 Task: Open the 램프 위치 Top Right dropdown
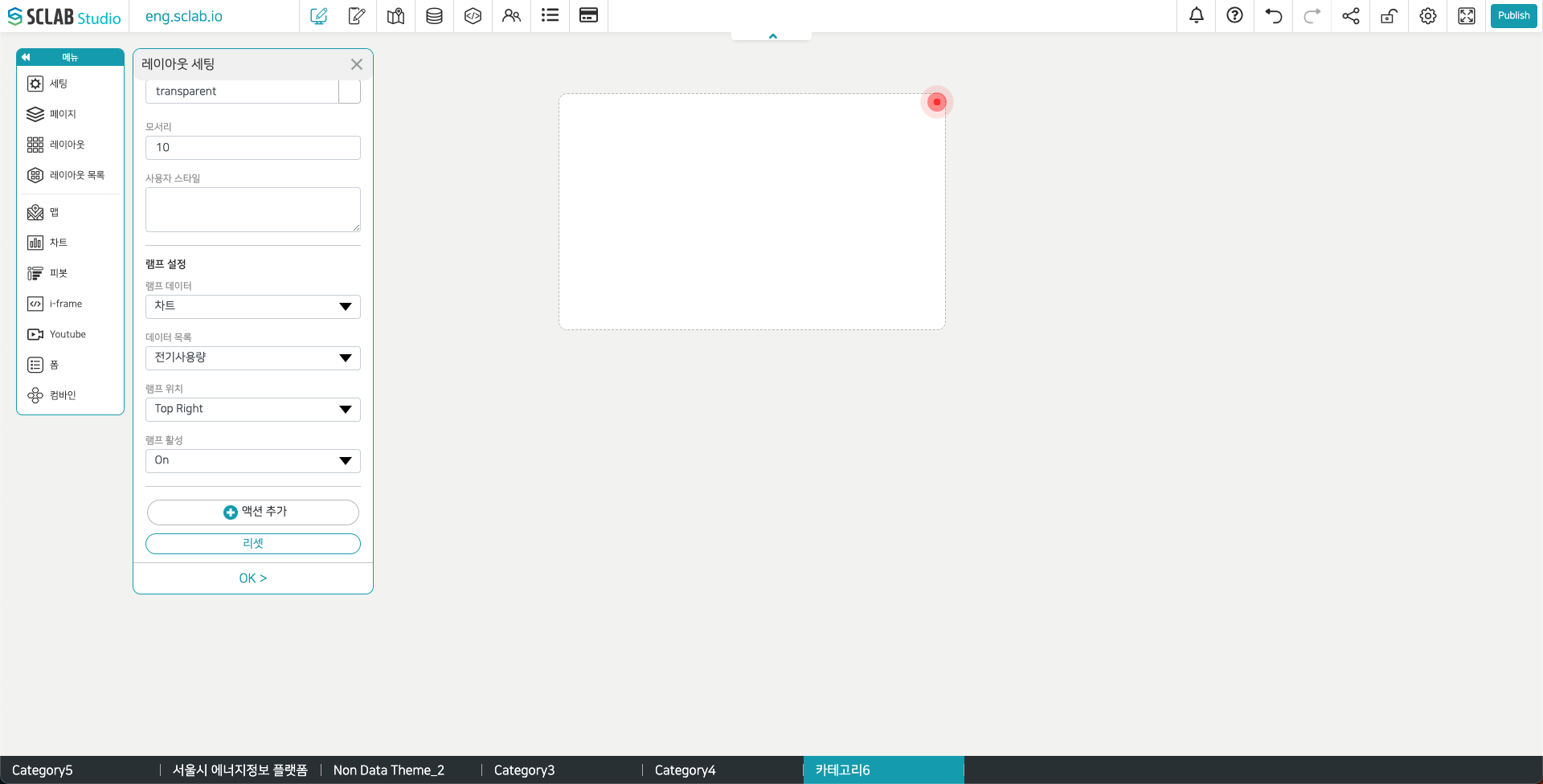tap(253, 409)
